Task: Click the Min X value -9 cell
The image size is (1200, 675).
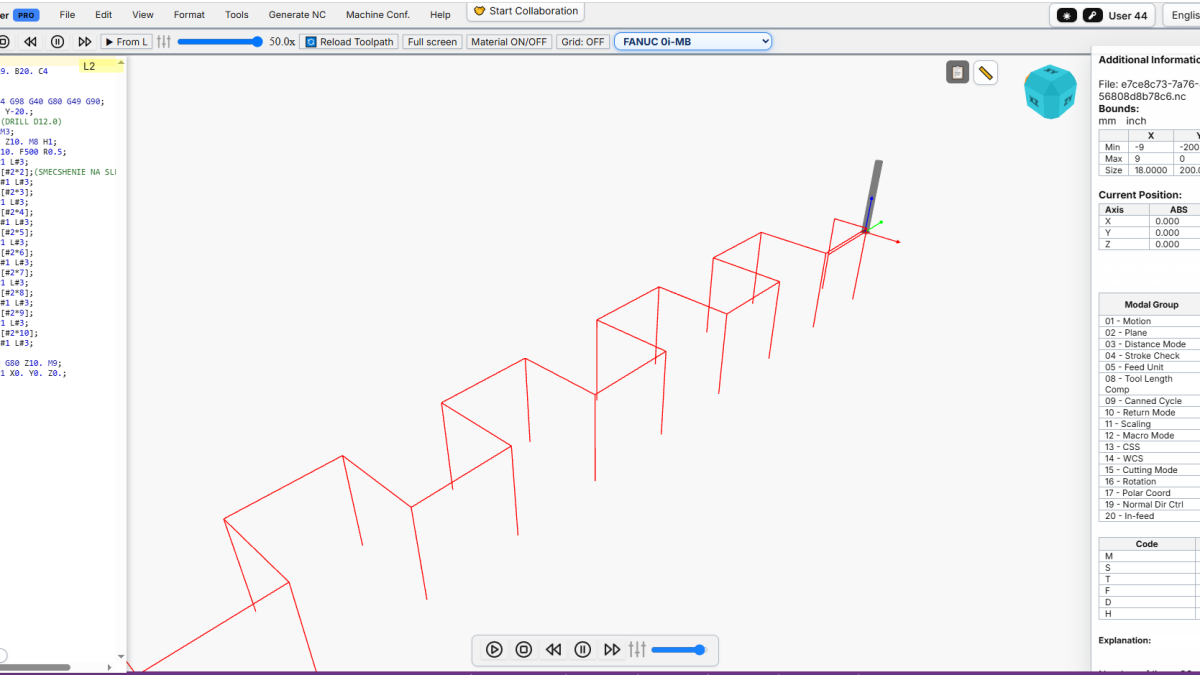Action: (1151, 147)
